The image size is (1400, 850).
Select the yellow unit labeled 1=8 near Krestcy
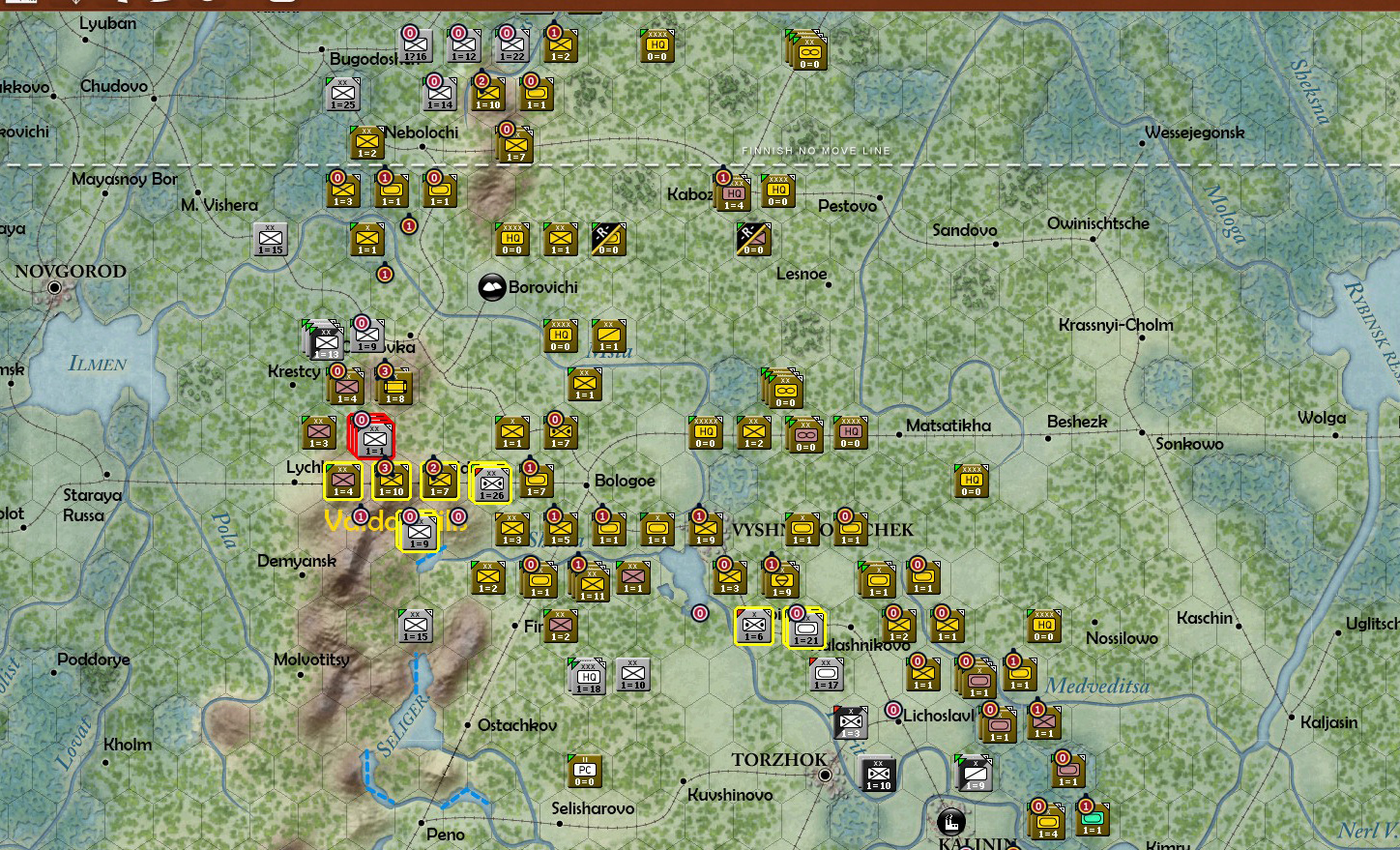coord(394,386)
